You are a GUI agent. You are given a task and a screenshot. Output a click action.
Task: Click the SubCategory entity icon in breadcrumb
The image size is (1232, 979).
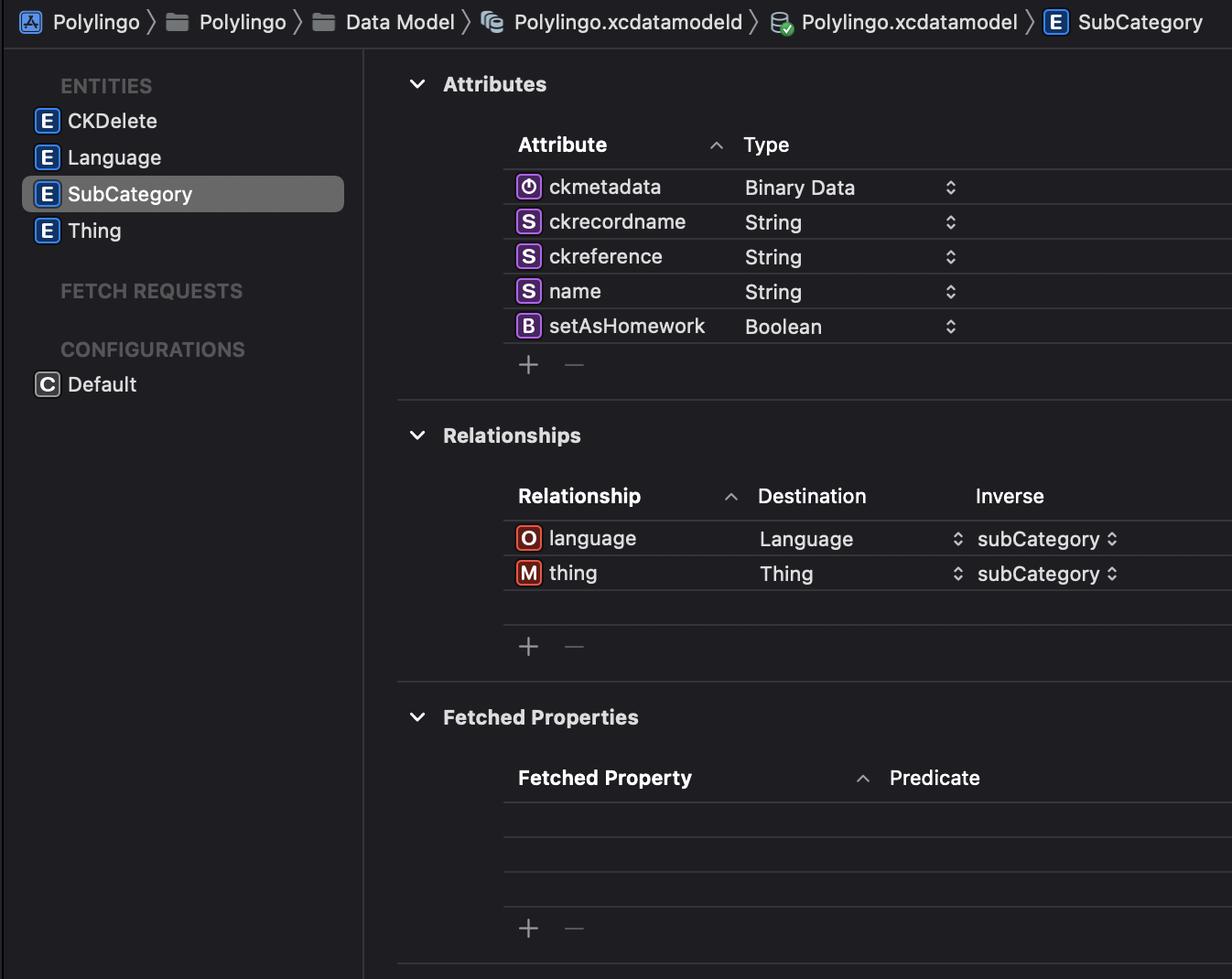1055,22
